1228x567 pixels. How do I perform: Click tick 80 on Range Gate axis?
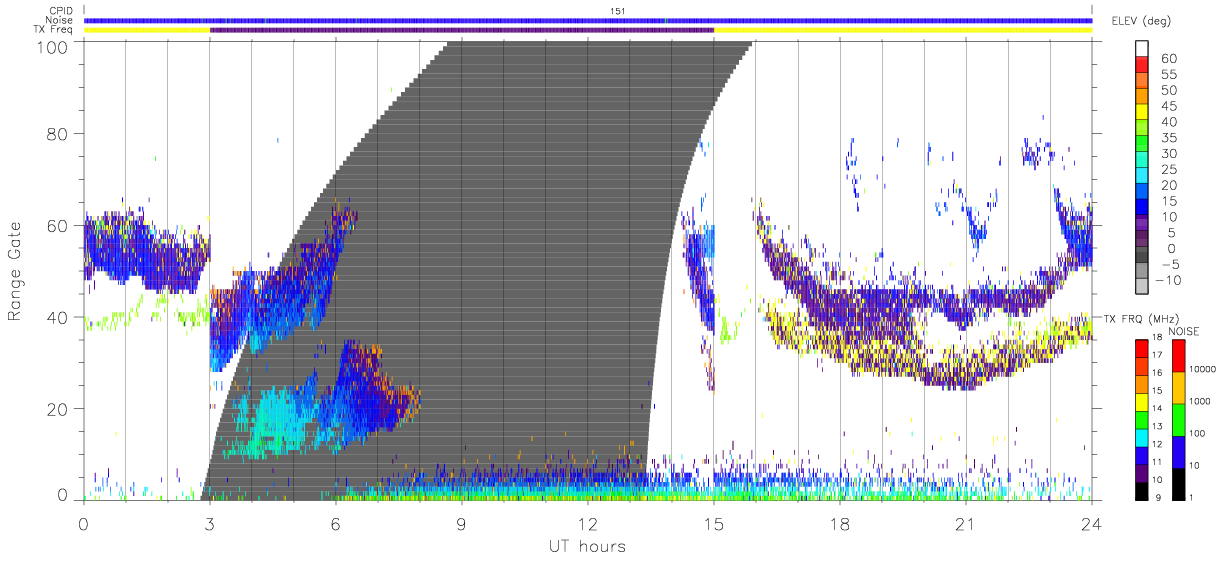(58, 133)
